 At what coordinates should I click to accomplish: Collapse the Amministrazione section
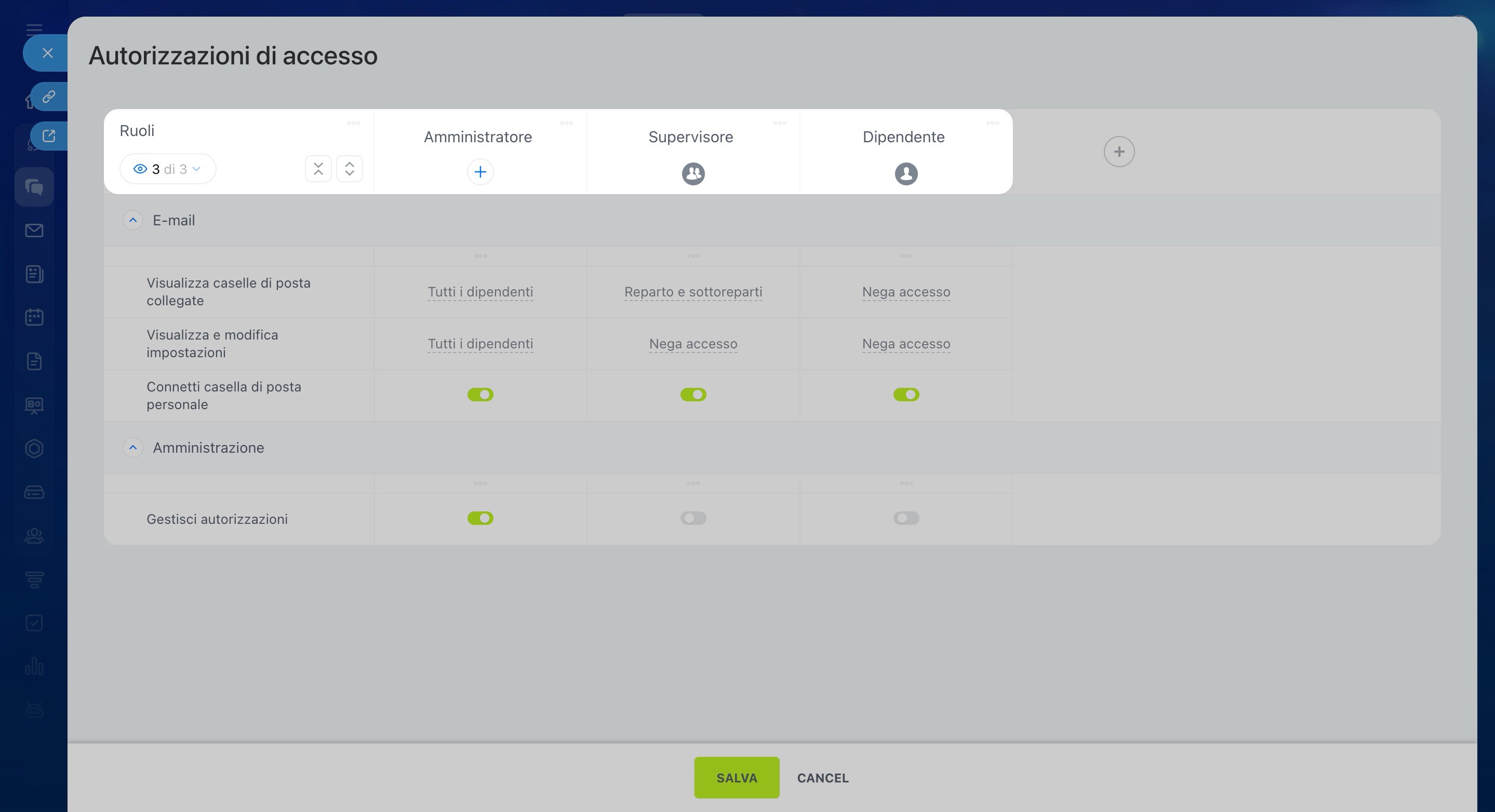(133, 448)
